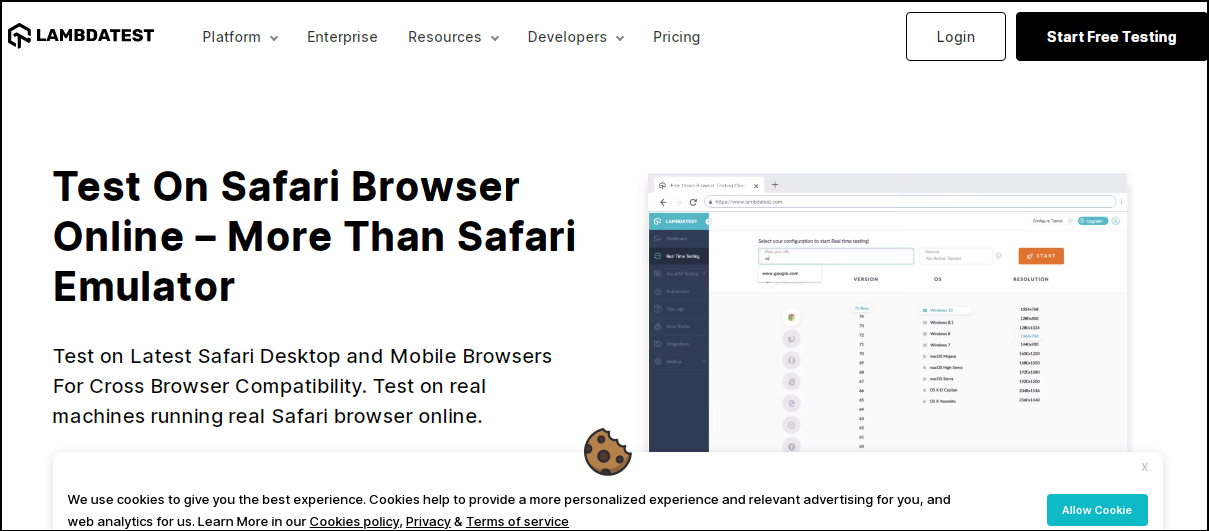Screen dimensions: 1209x531
Task: Click the Start Free Testing button
Action: [1111, 37]
